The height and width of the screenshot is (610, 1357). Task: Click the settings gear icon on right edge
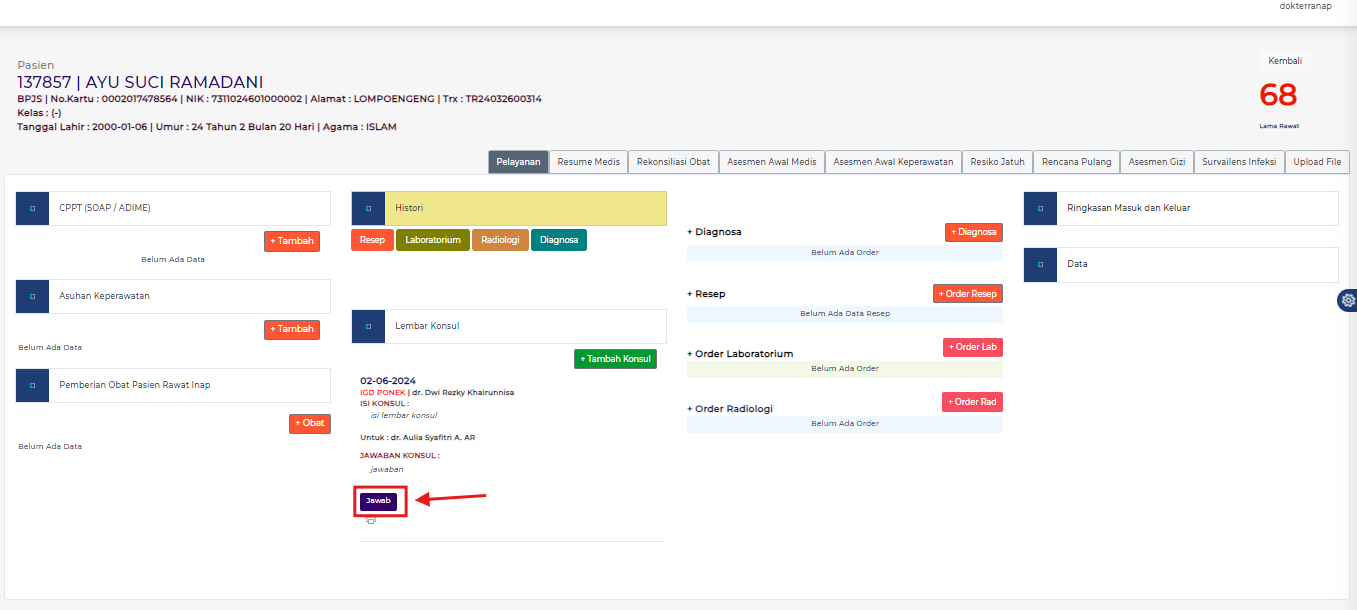(1348, 300)
